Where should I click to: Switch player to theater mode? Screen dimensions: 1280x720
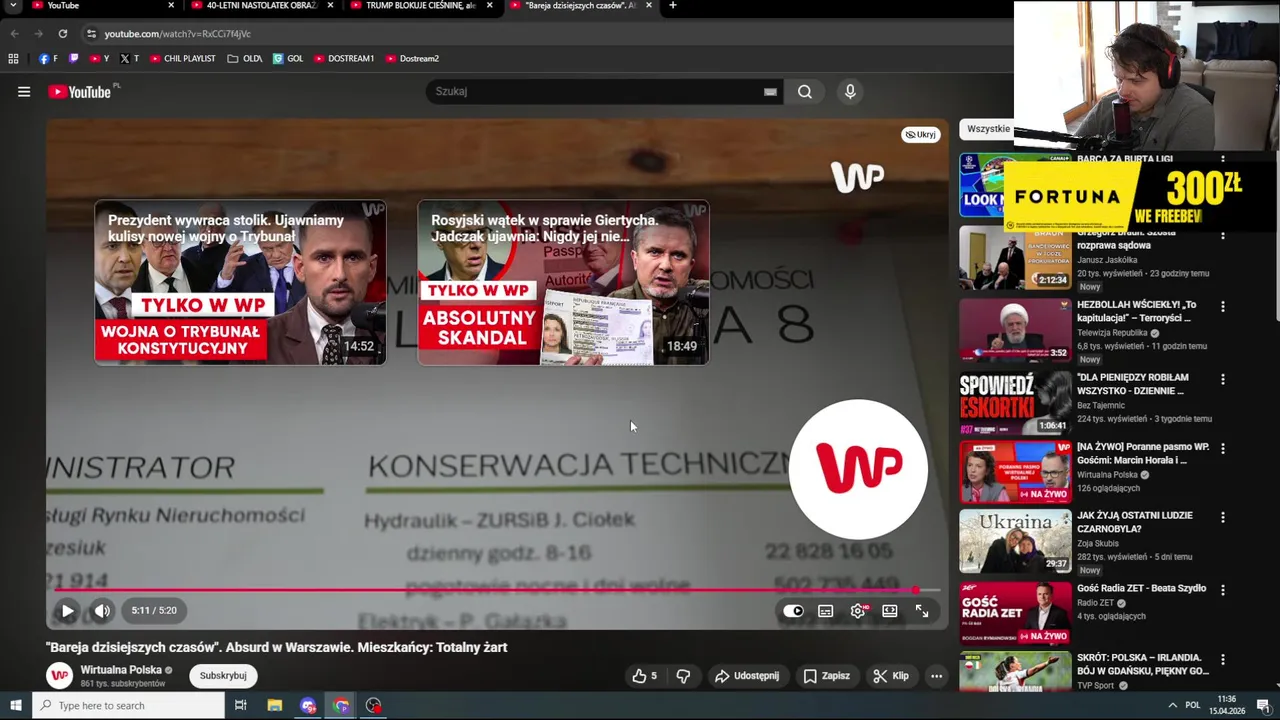[x=890, y=611]
